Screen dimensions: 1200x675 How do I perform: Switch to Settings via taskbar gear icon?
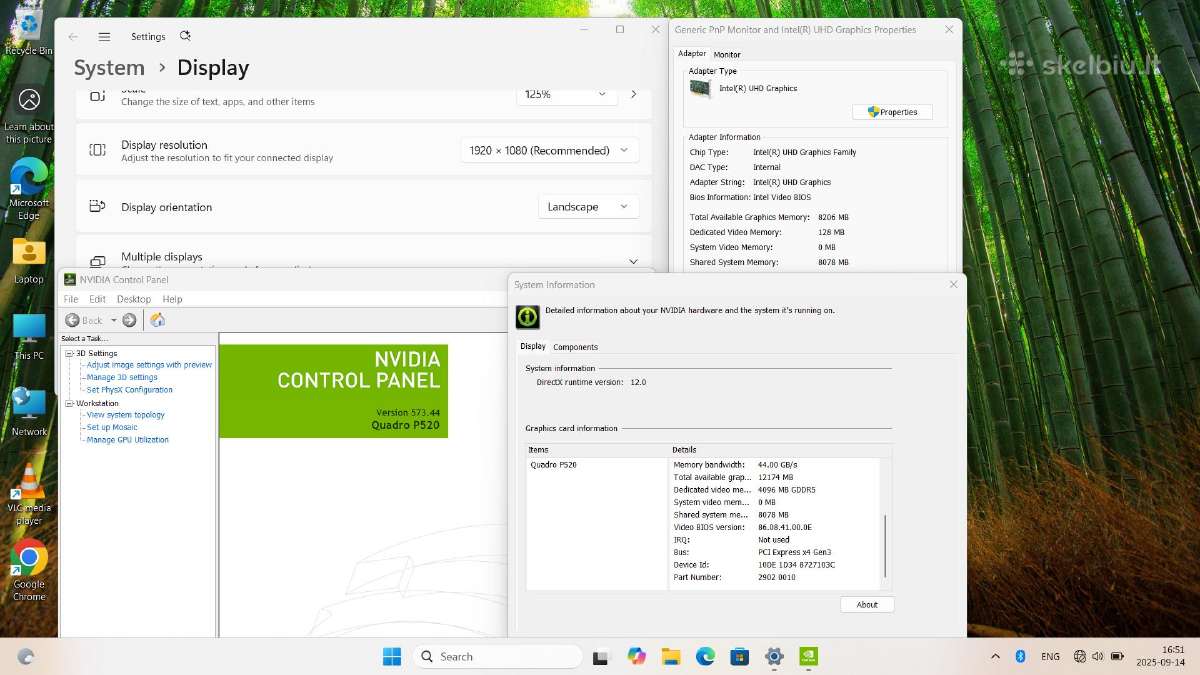coord(774,656)
